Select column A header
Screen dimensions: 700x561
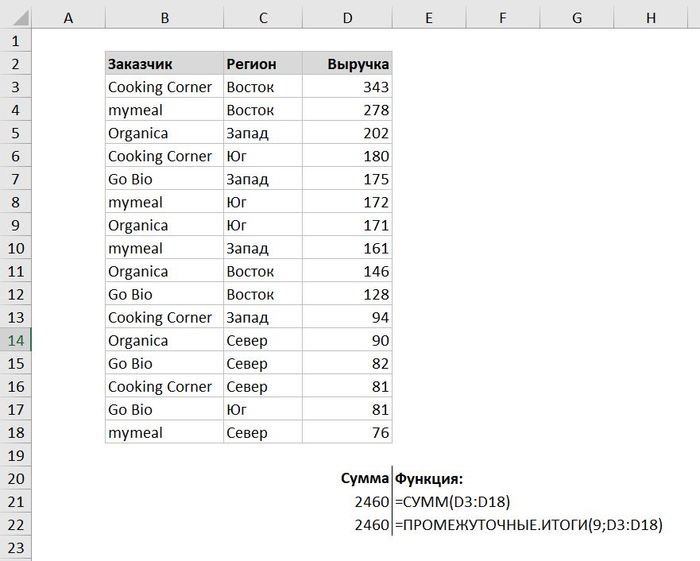68,18
